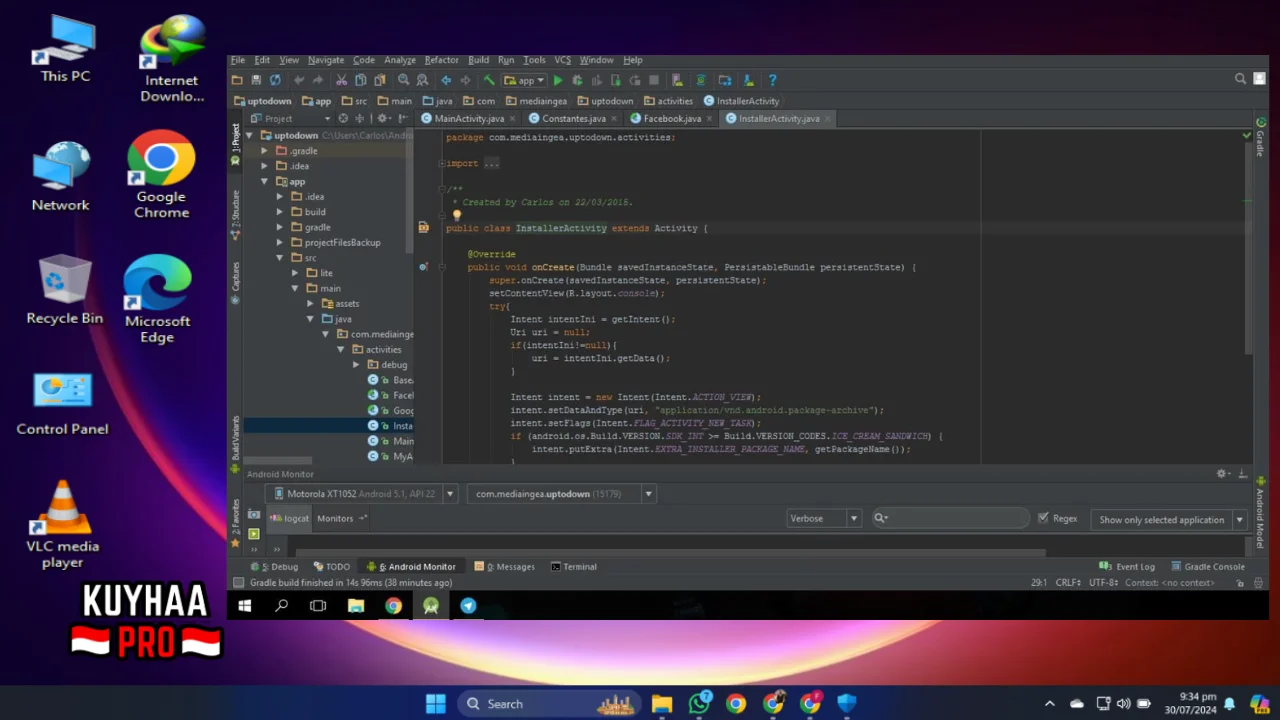The image size is (1280, 720).
Task: Click the Run app play icon
Action: click(x=558, y=80)
